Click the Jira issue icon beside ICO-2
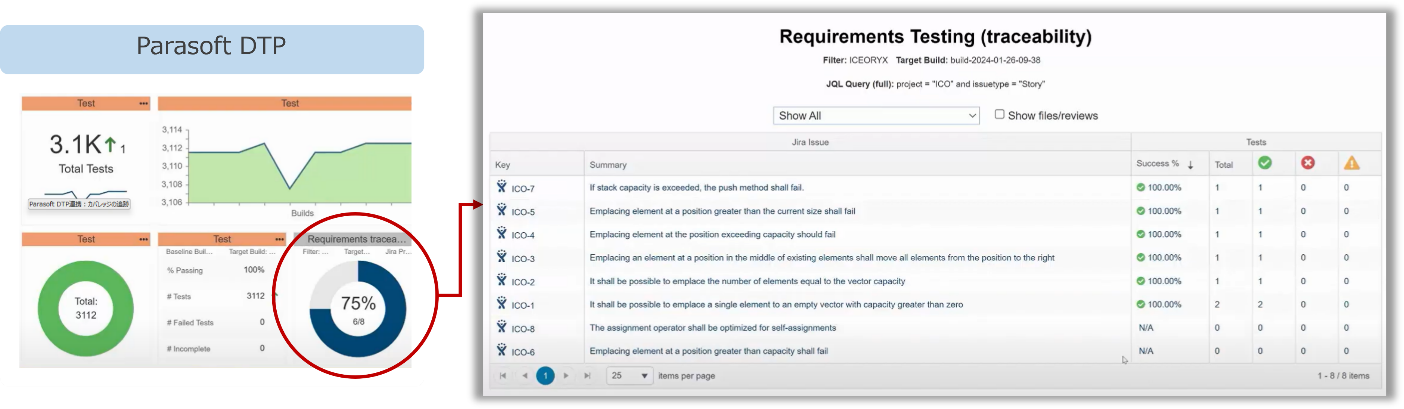The image size is (1404, 409). [502, 280]
